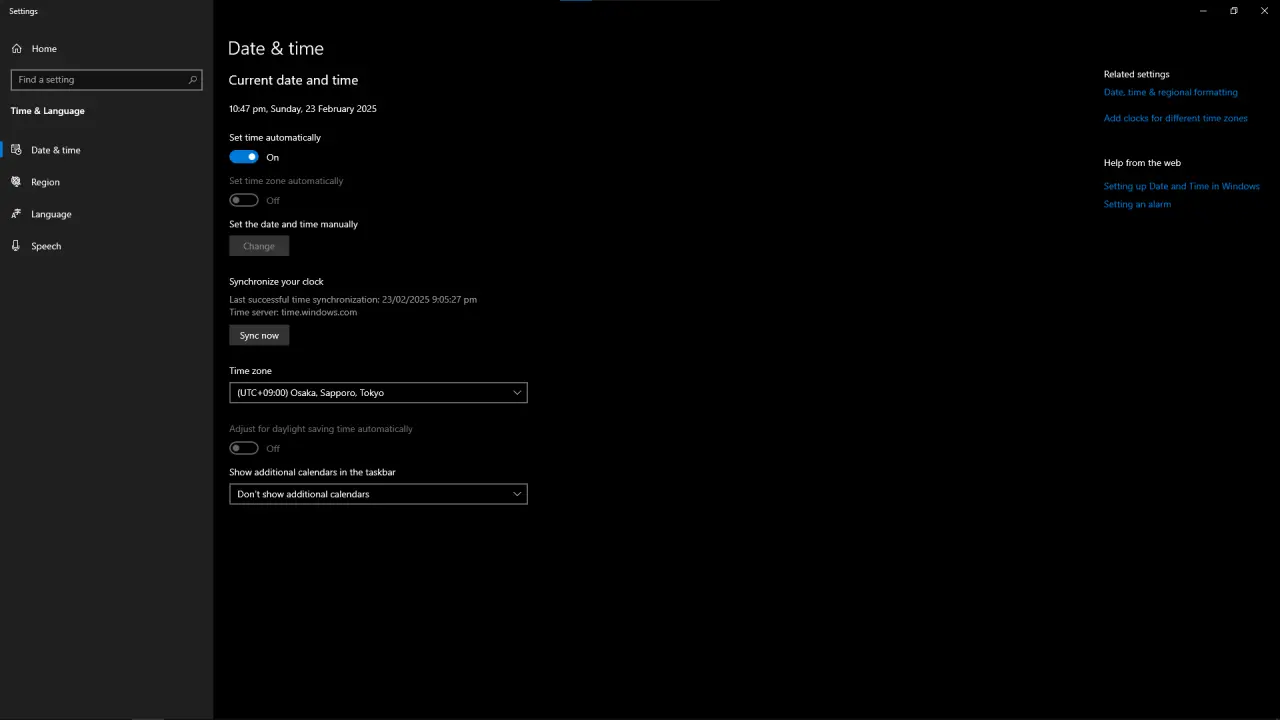This screenshot has width=1280, height=720.
Task: Restore down the Settings window
Action: pyautogui.click(x=1234, y=11)
